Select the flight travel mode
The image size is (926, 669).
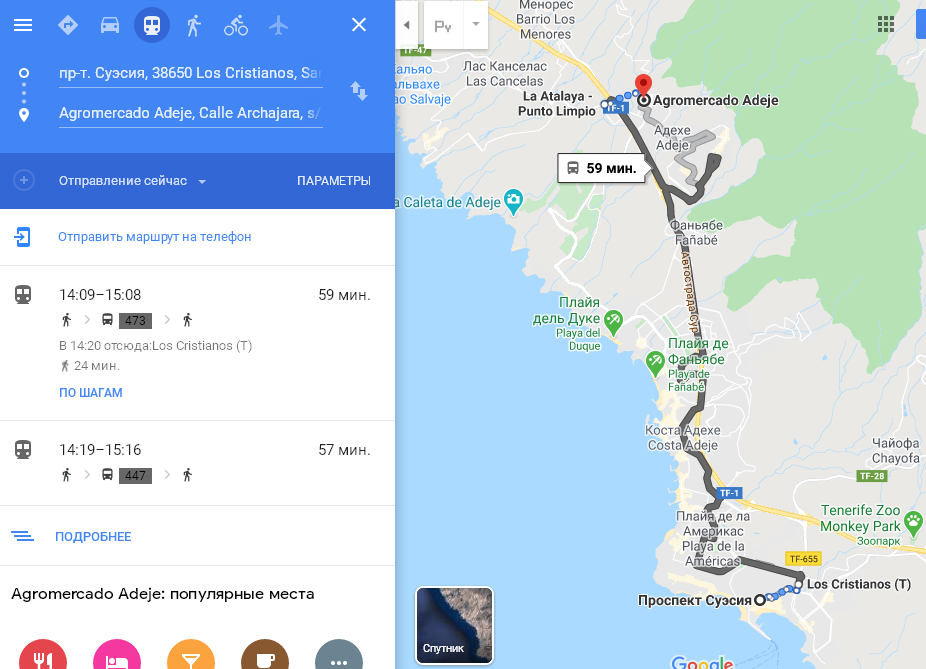tap(278, 25)
